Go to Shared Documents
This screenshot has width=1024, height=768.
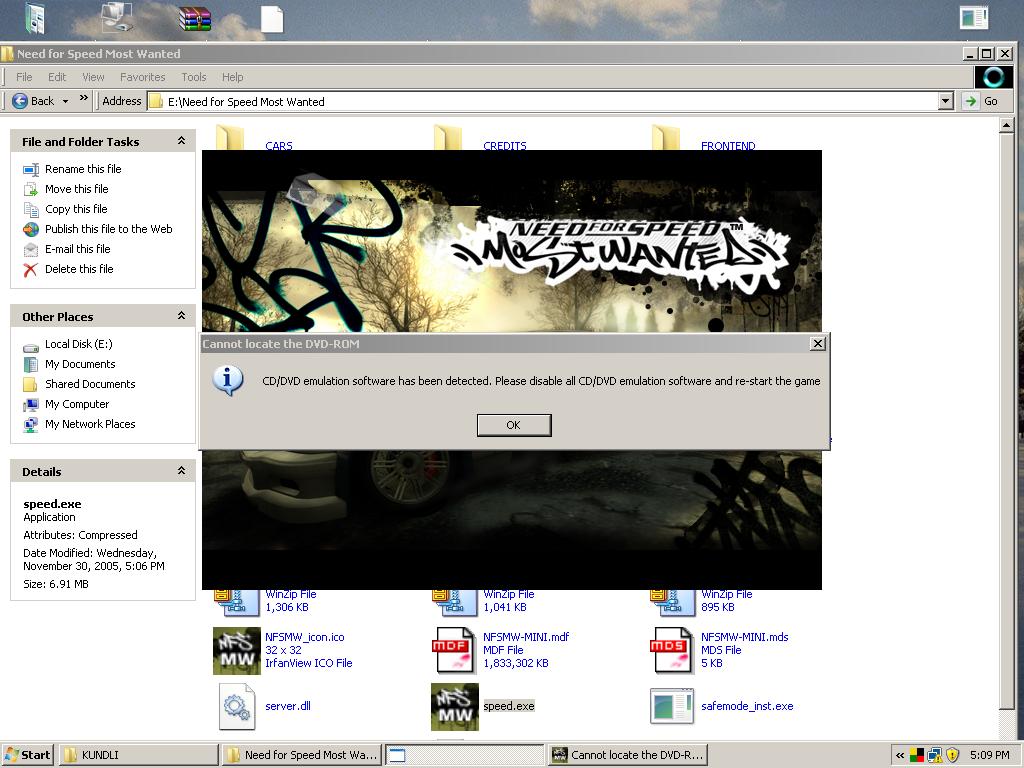[90, 384]
